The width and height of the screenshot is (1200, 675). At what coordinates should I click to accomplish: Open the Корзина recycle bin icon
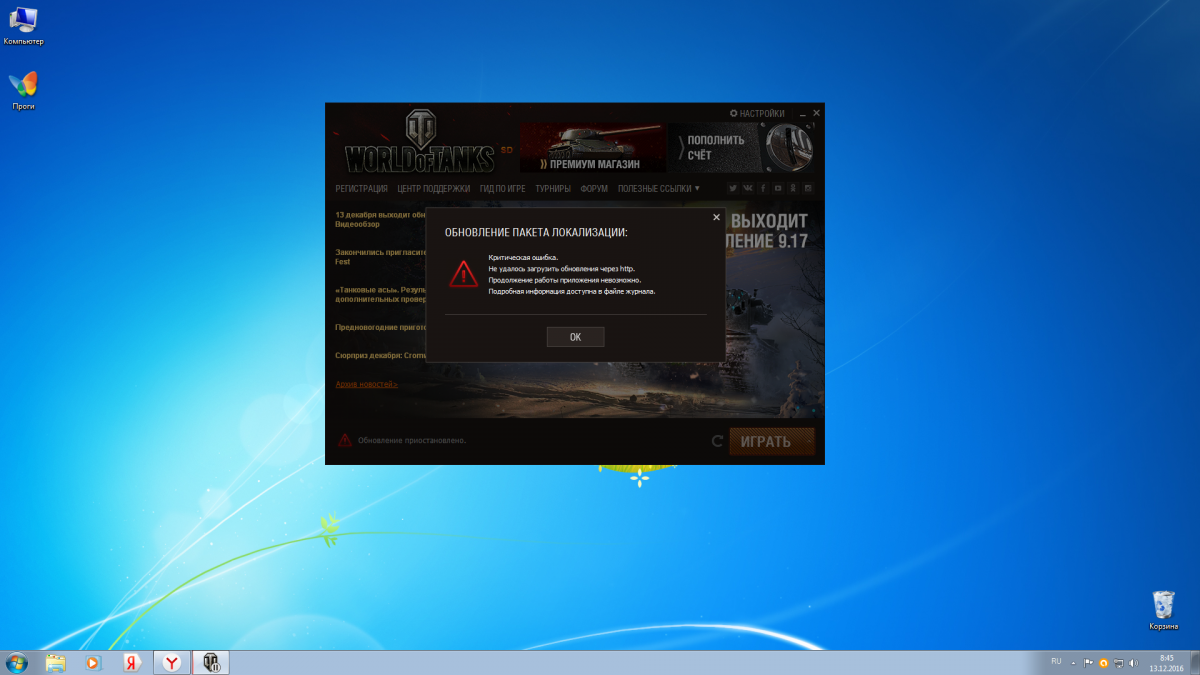[x=1163, y=610]
